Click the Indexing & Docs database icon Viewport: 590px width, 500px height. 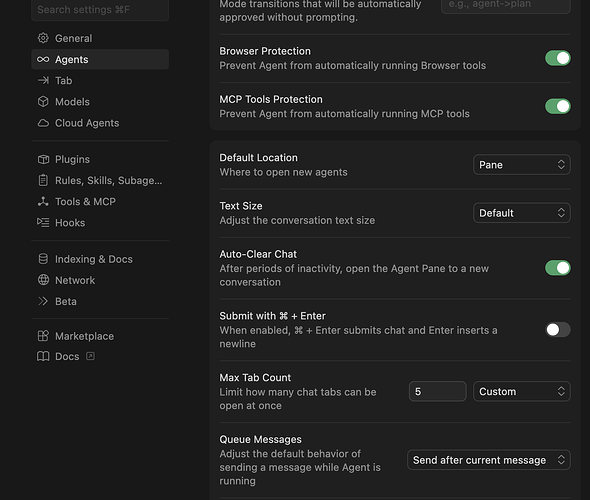(x=43, y=259)
